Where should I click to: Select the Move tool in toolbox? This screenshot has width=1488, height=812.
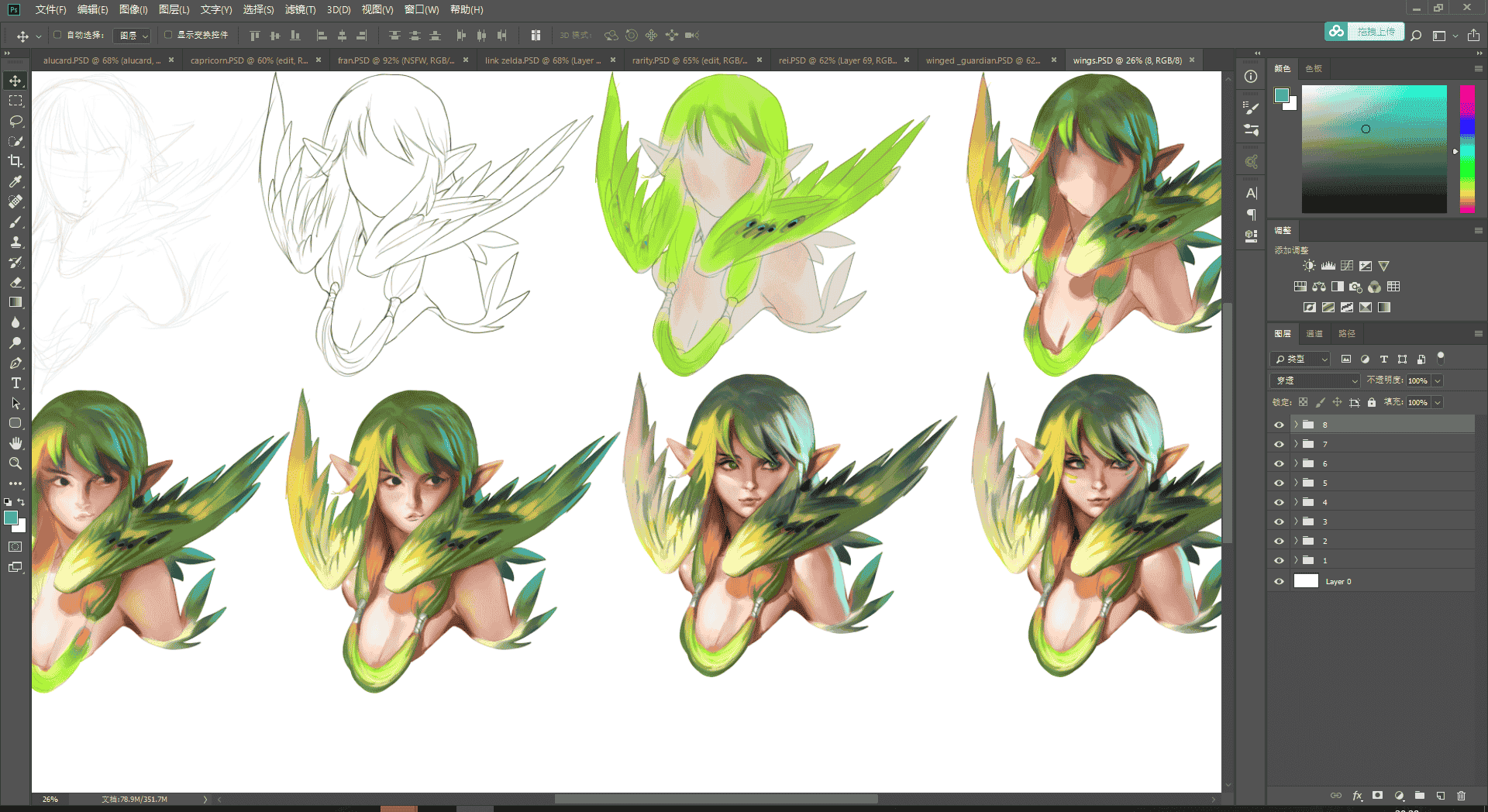click(x=15, y=81)
